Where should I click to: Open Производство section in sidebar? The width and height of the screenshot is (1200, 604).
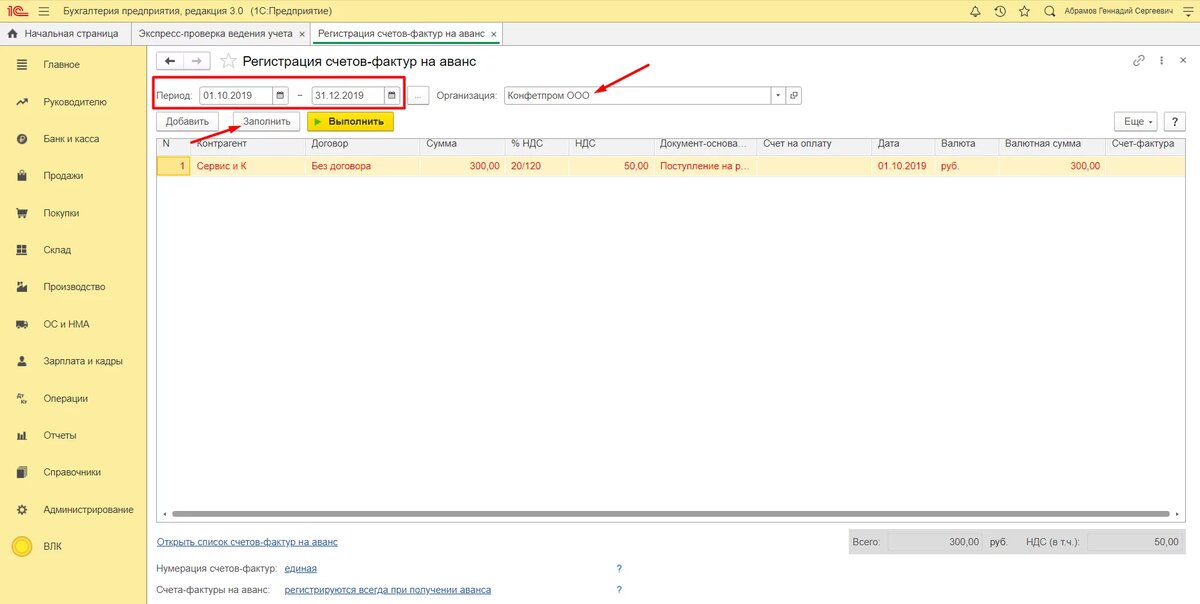pyautogui.click(x=73, y=287)
